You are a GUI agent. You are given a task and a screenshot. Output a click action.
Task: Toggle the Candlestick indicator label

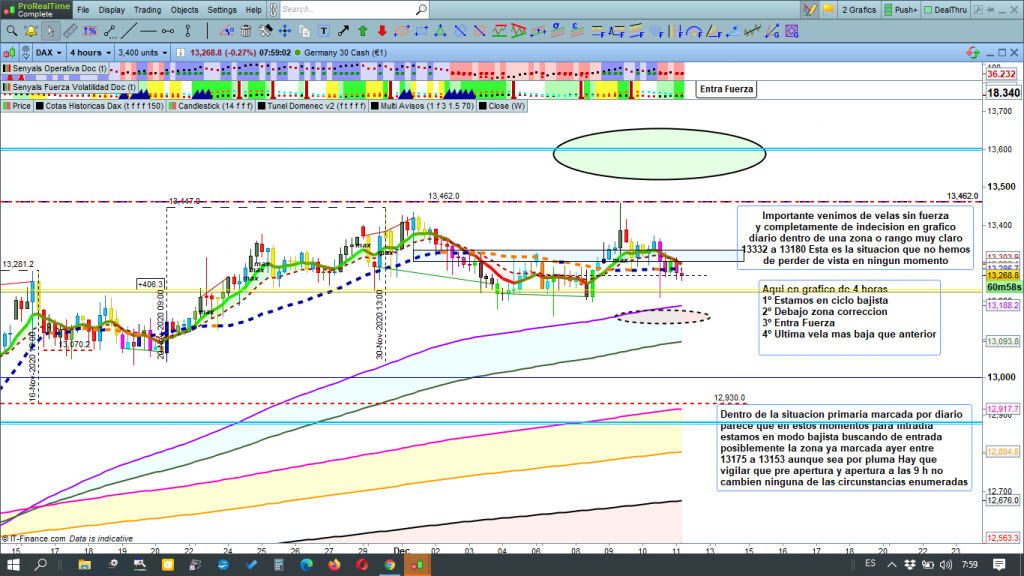point(209,104)
